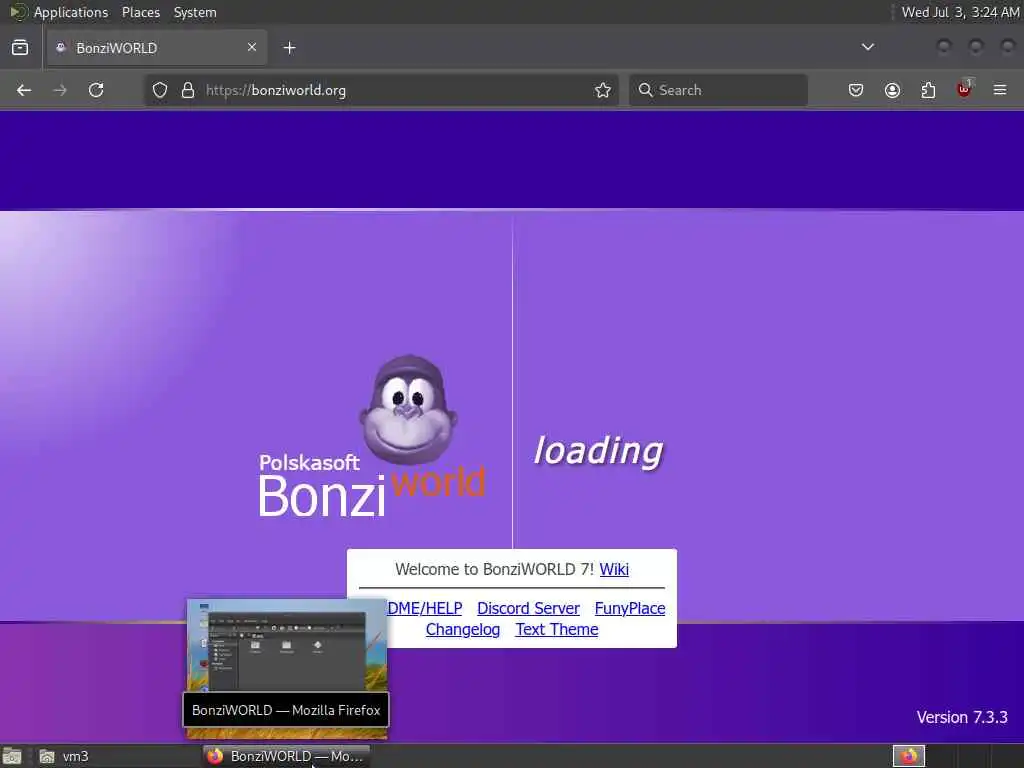Screen dimensions: 1024x768
Task: Open the Pocket save icon
Action: pos(856,90)
